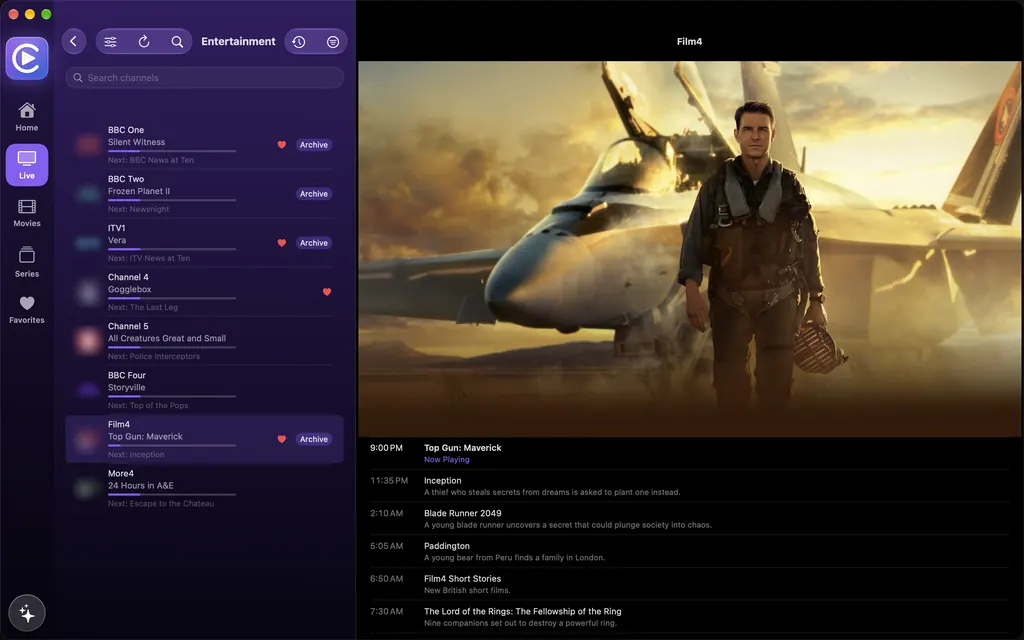Maximize the window with green button

click(x=46, y=14)
